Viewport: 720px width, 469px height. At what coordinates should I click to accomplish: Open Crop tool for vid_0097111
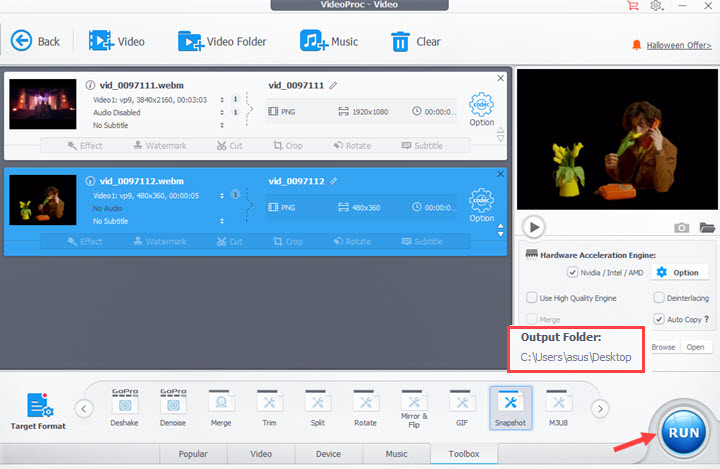(288, 146)
